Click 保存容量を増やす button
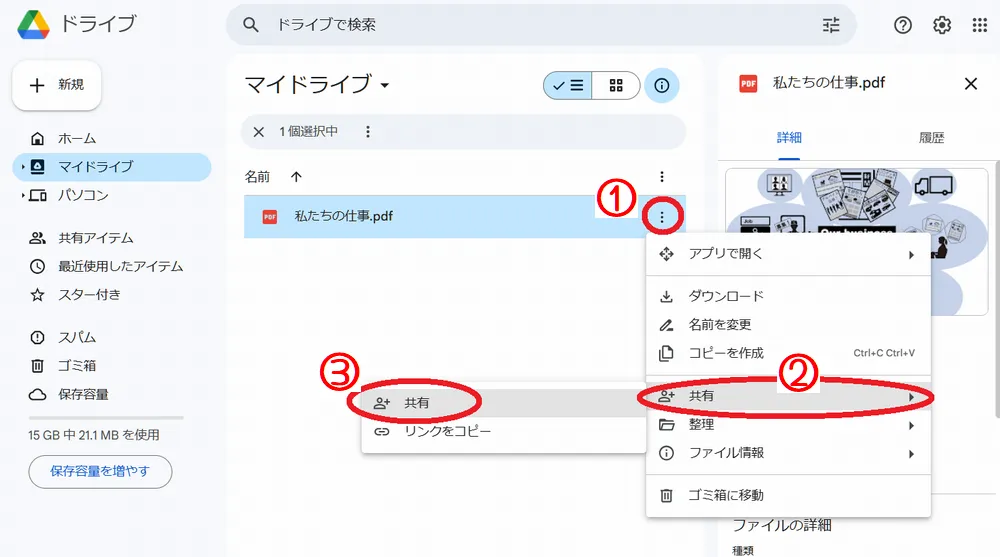Viewport: 1000px width, 557px height. (100, 471)
